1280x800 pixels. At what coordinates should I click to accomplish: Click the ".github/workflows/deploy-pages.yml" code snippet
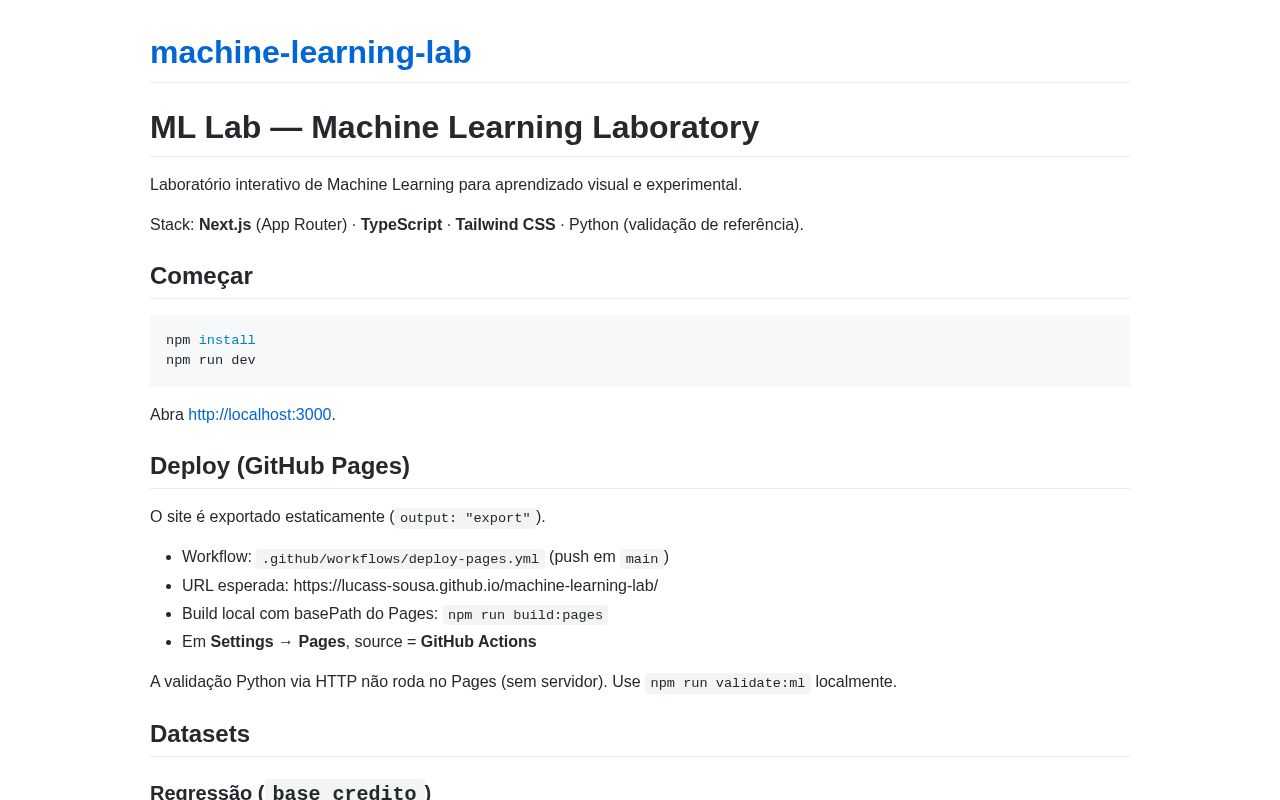[400, 559]
